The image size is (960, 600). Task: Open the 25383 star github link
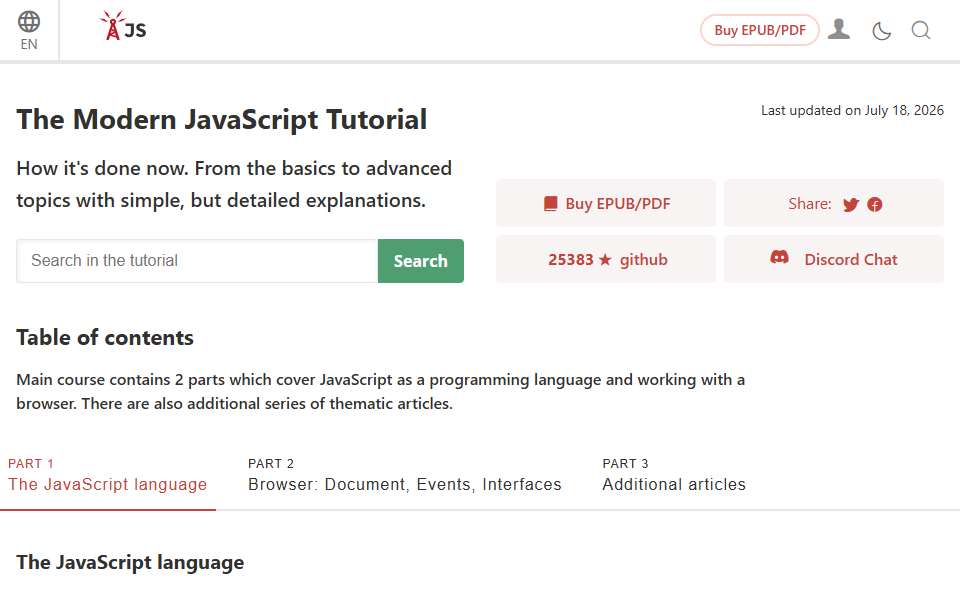(606, 260)
